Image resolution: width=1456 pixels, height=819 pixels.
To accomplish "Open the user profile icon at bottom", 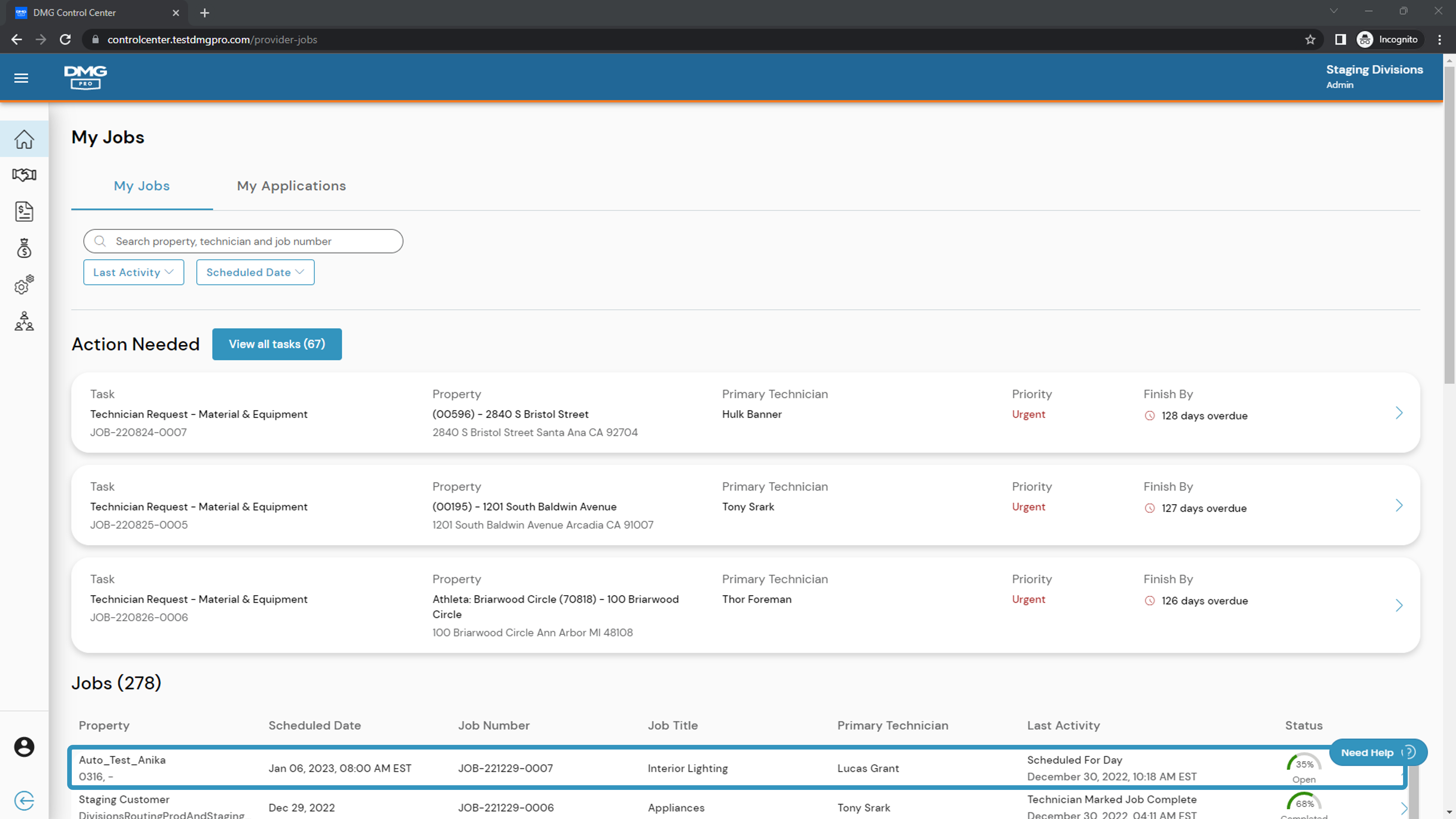I will click(x=24, y=747).
